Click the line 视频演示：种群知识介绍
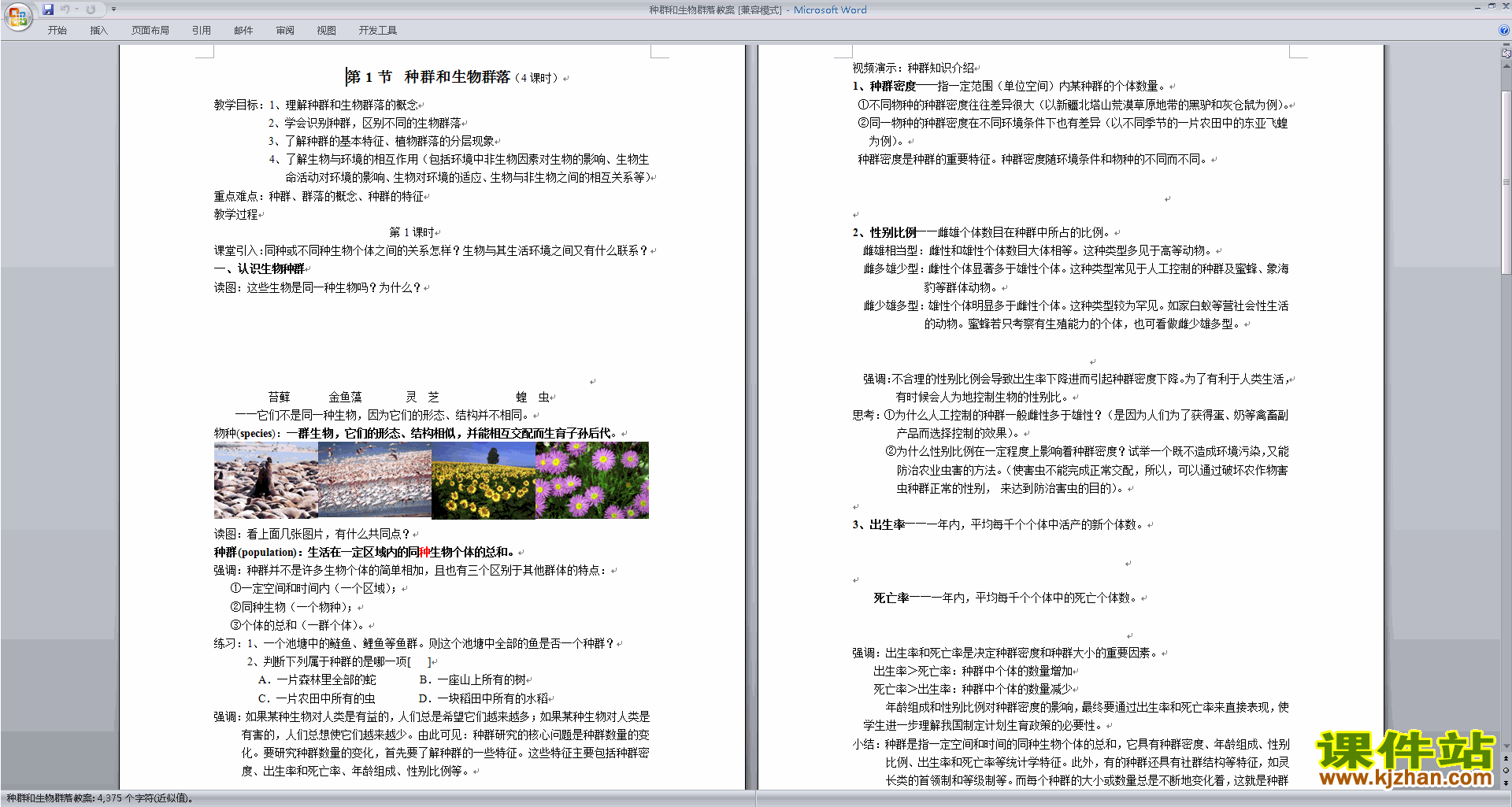1512x807 pixels. (913, 68)
